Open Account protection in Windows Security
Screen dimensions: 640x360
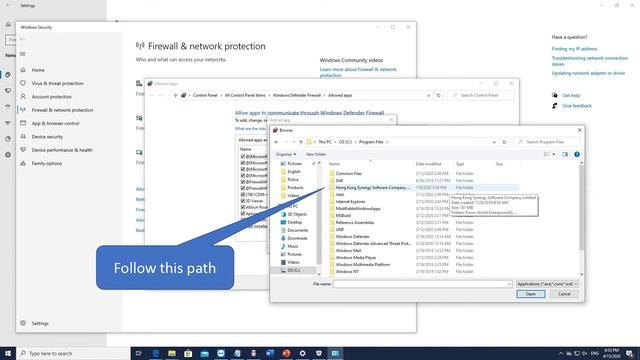point(51,97)
